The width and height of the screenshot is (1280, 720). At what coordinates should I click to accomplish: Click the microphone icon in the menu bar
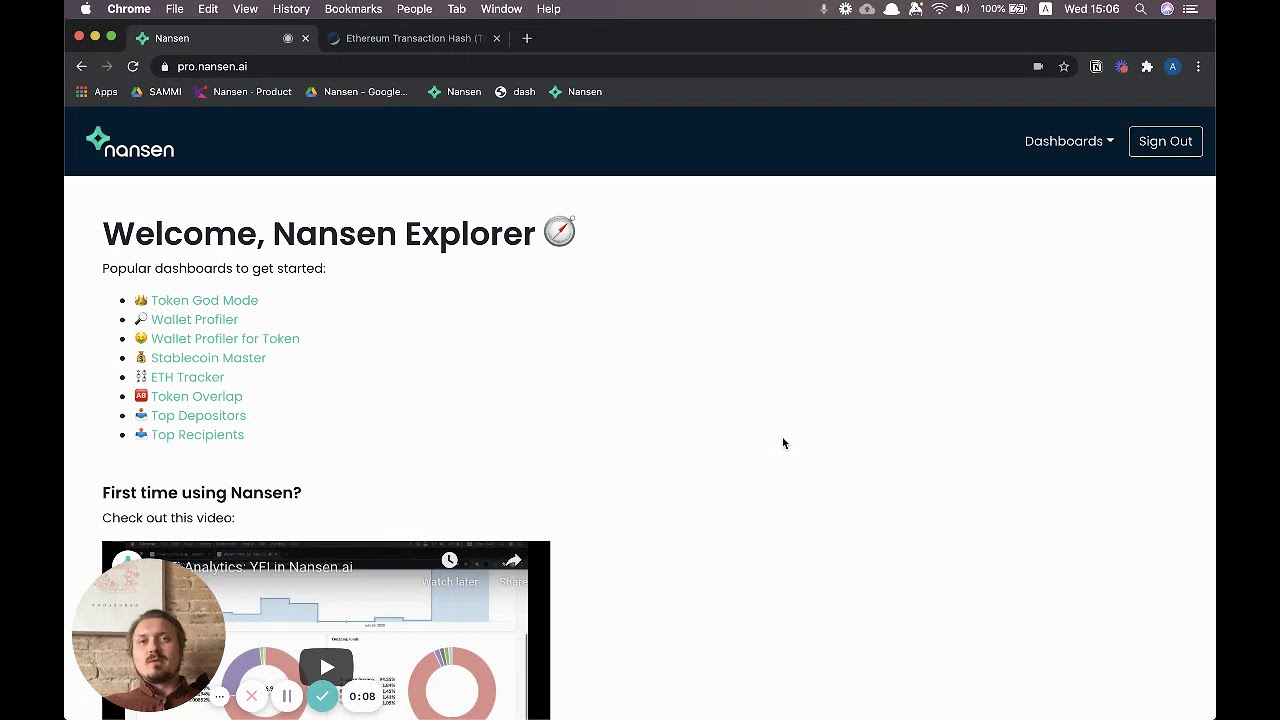point(823,9)
